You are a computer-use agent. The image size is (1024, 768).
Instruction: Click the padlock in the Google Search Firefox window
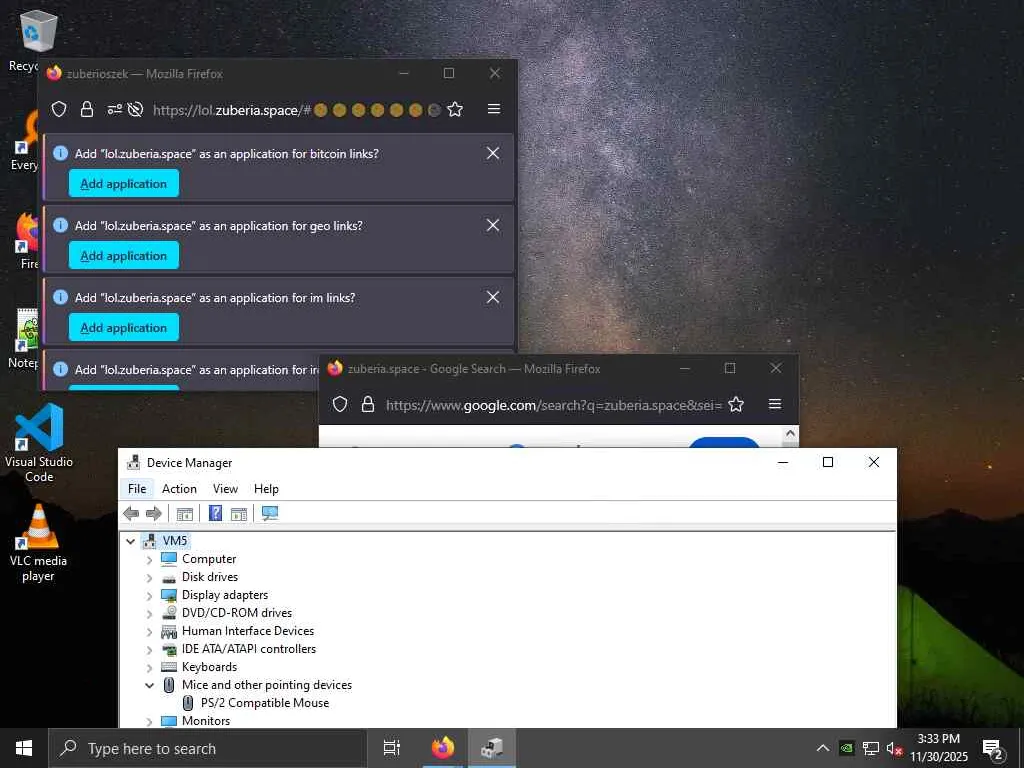pos(368,404)
